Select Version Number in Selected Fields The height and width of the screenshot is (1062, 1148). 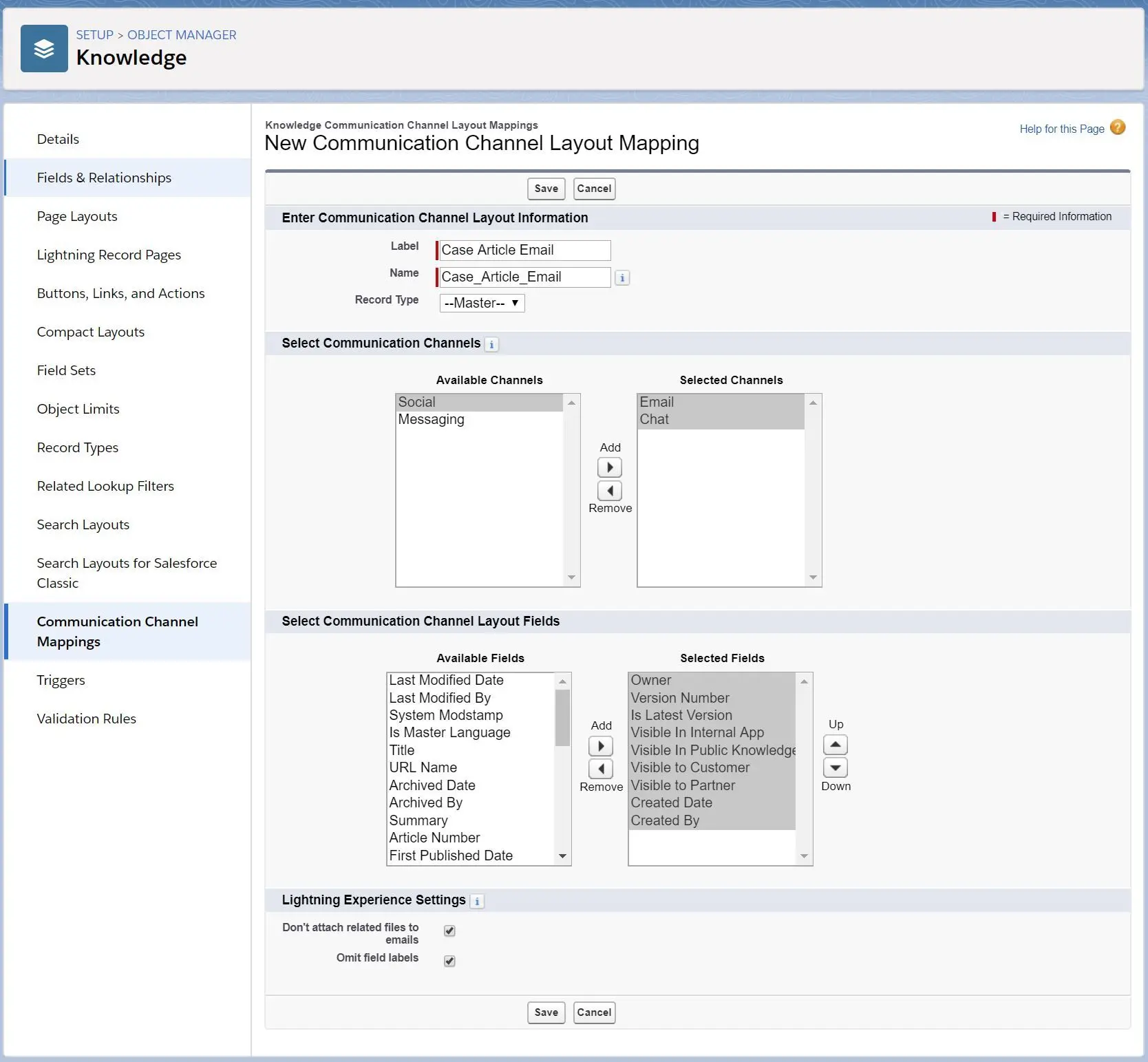pos(712,698)
